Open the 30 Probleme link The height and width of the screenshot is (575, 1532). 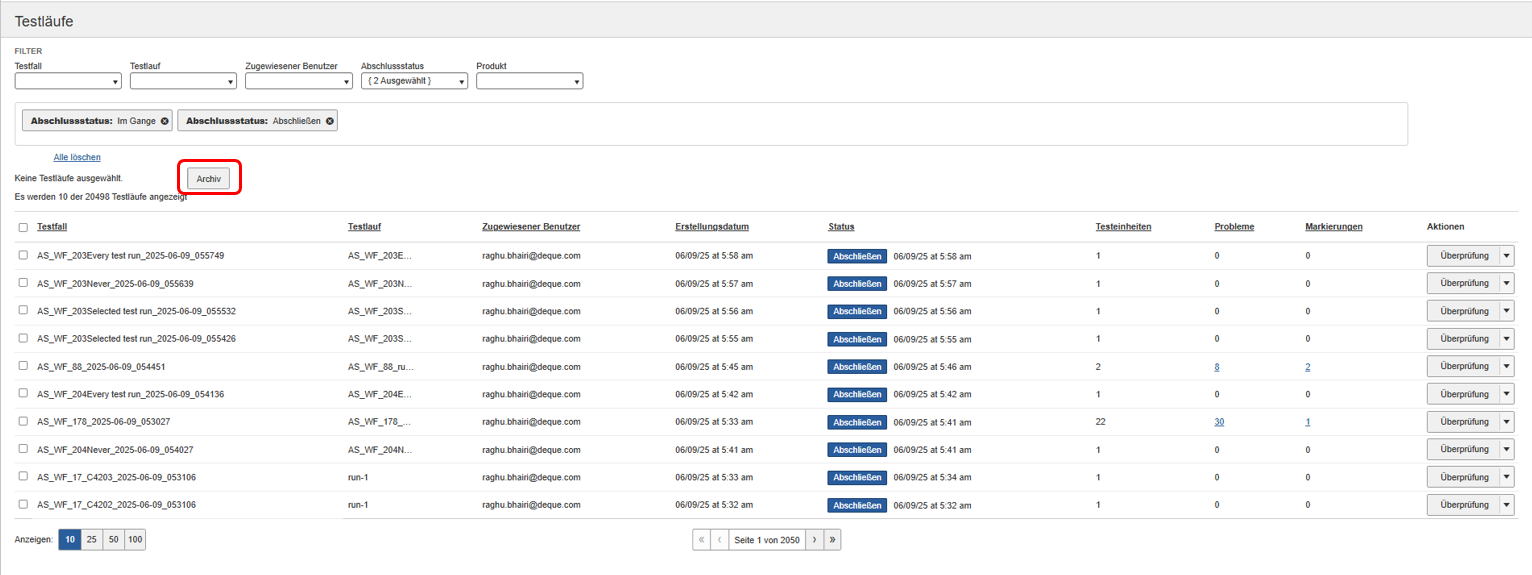pyautogui.click(x=1219, y=422)
